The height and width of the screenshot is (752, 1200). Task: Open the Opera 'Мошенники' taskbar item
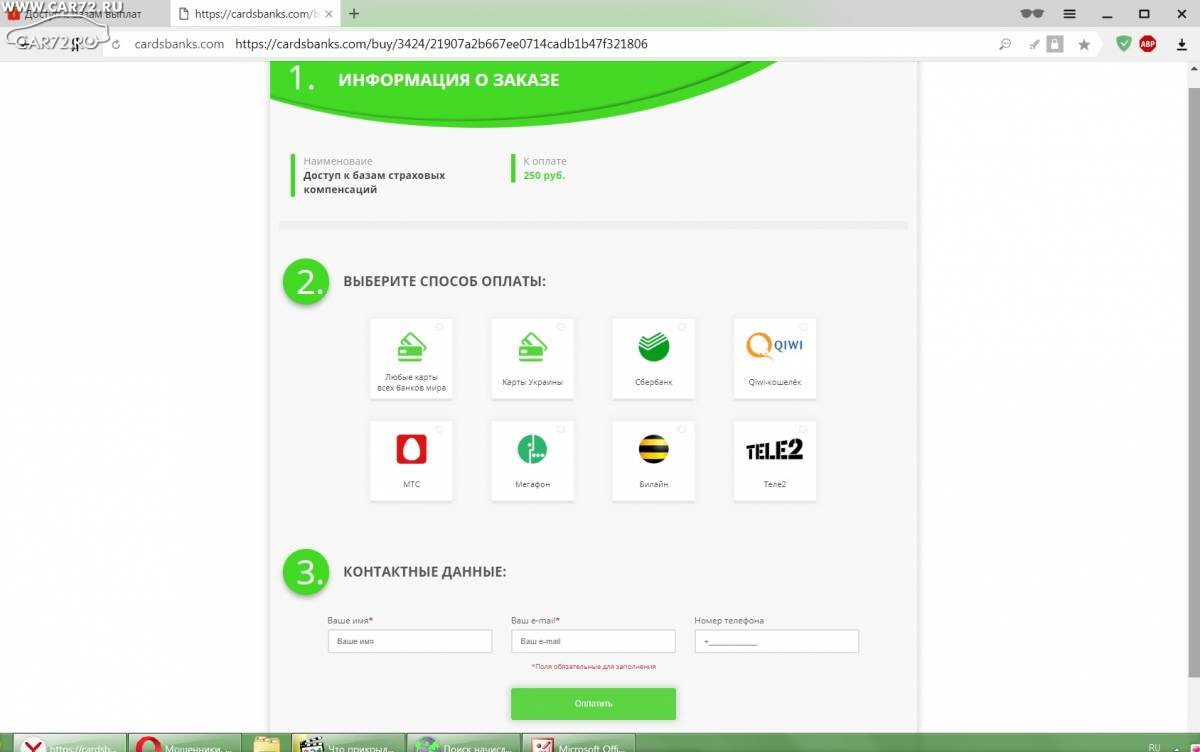(185, 744)
